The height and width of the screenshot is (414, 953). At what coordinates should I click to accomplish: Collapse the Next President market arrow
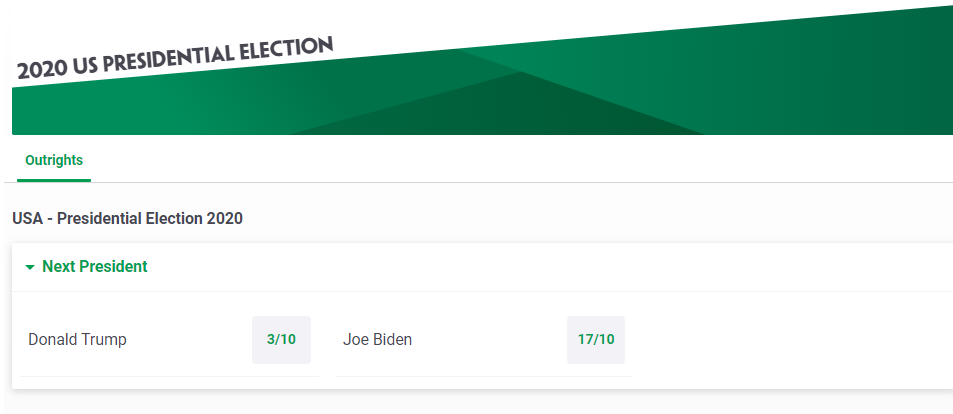tap(30, 267)
